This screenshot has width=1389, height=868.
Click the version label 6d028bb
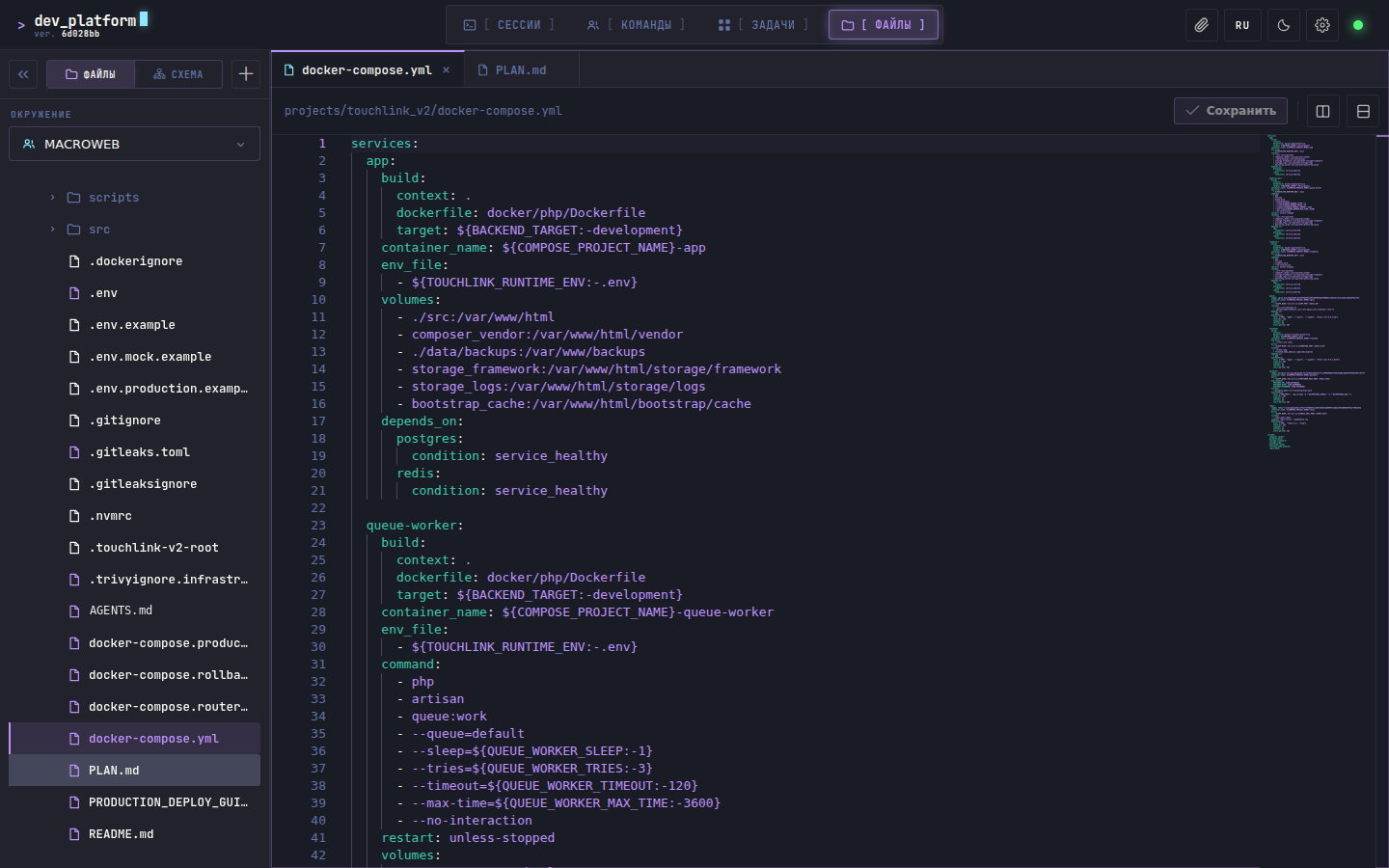(80, 34)
